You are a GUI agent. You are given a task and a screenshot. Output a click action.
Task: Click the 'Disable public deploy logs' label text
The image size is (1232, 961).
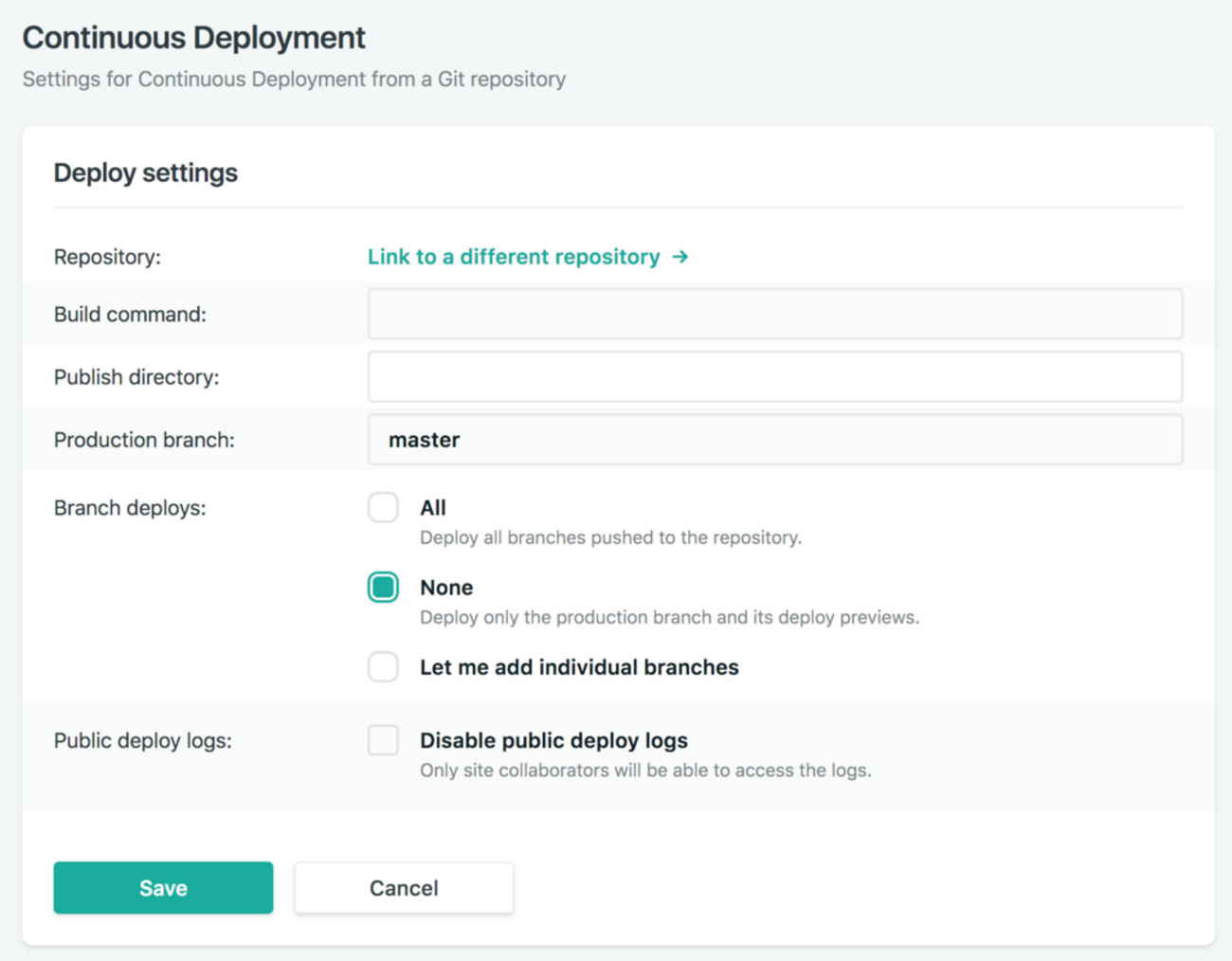pos(553,740)
